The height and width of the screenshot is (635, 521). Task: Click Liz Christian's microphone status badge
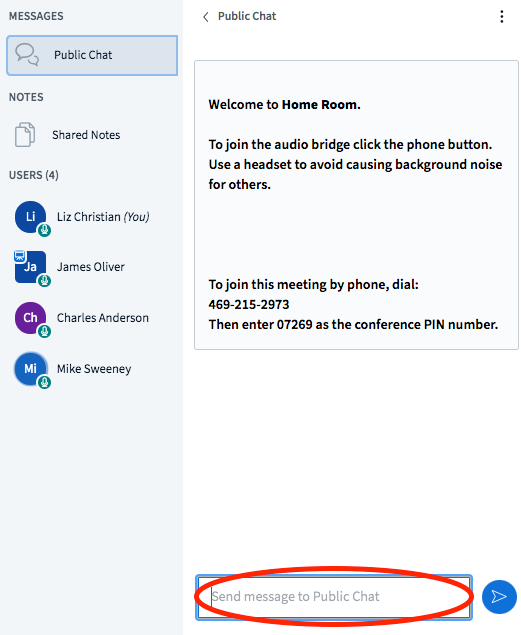(44, 230)
